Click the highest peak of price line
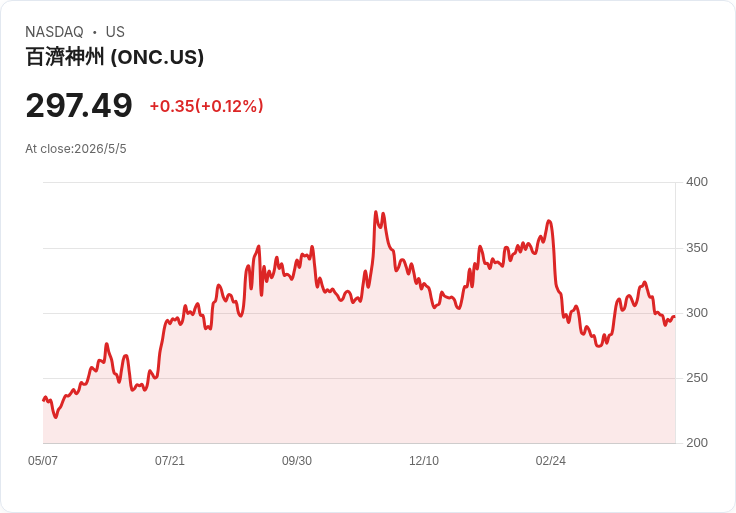 point(376,212)
